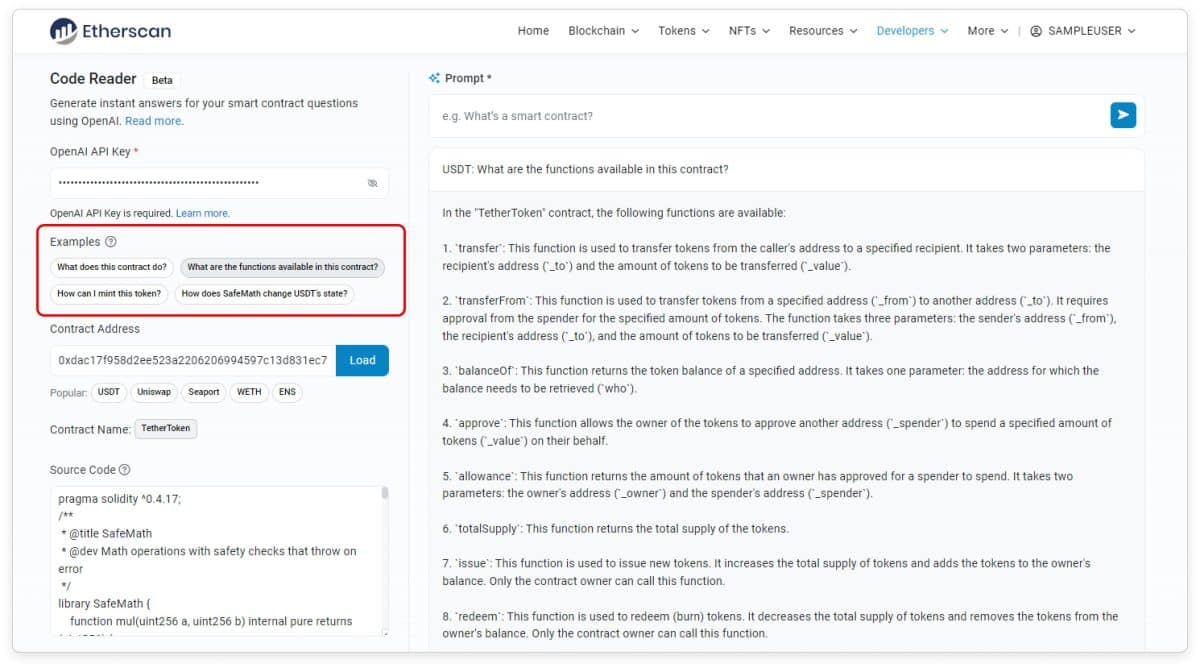Click the Read more link
This screenshot has width=1200, height=668.
tap(153, 121)
